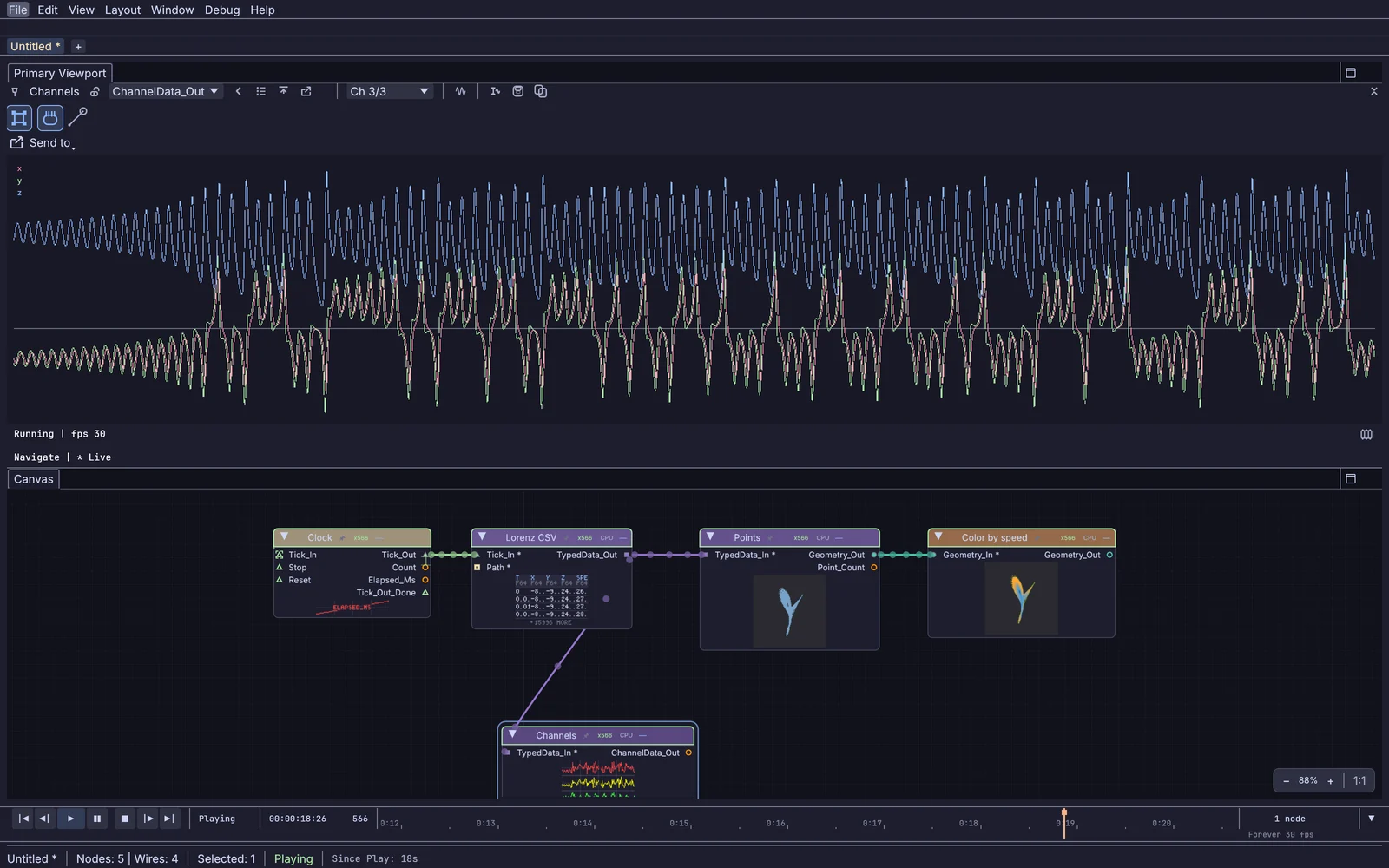
Task: Click the Color by speed preview thumbnail
Action: click(1021, 599)
